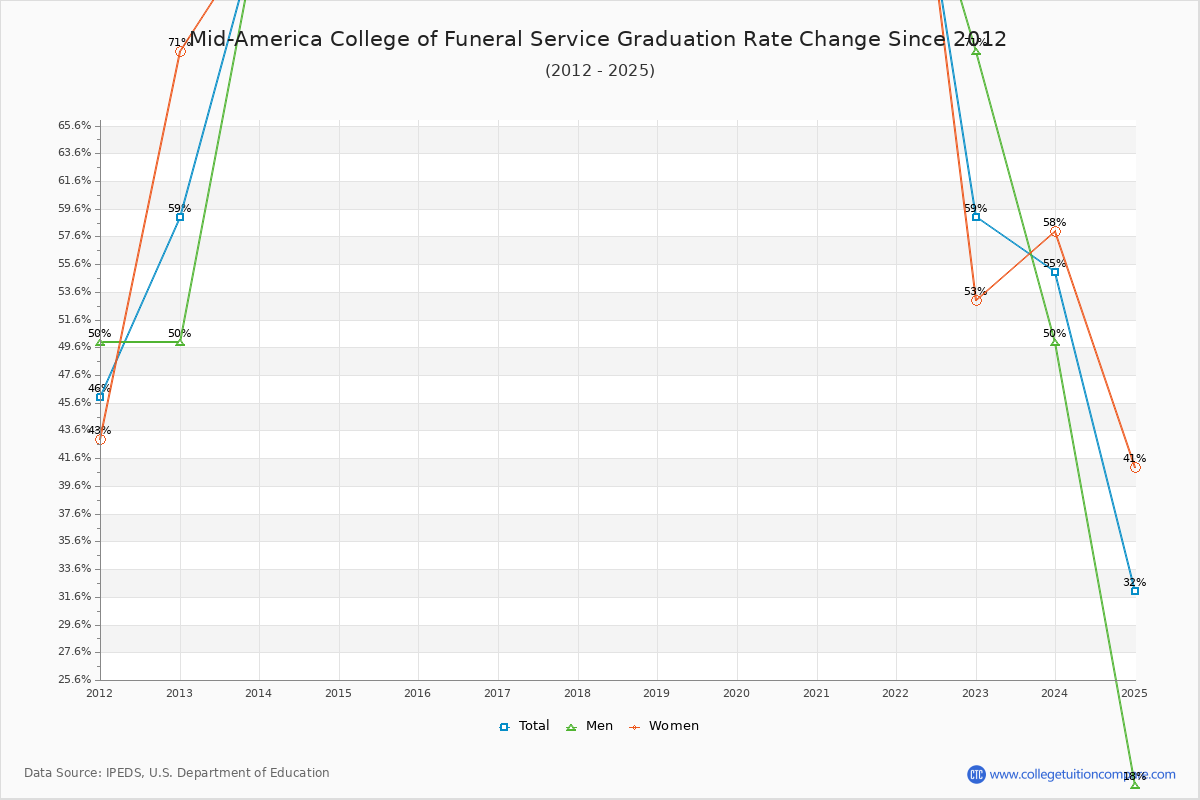Click the 55.6% y-axis label

[x=75, y=264]
